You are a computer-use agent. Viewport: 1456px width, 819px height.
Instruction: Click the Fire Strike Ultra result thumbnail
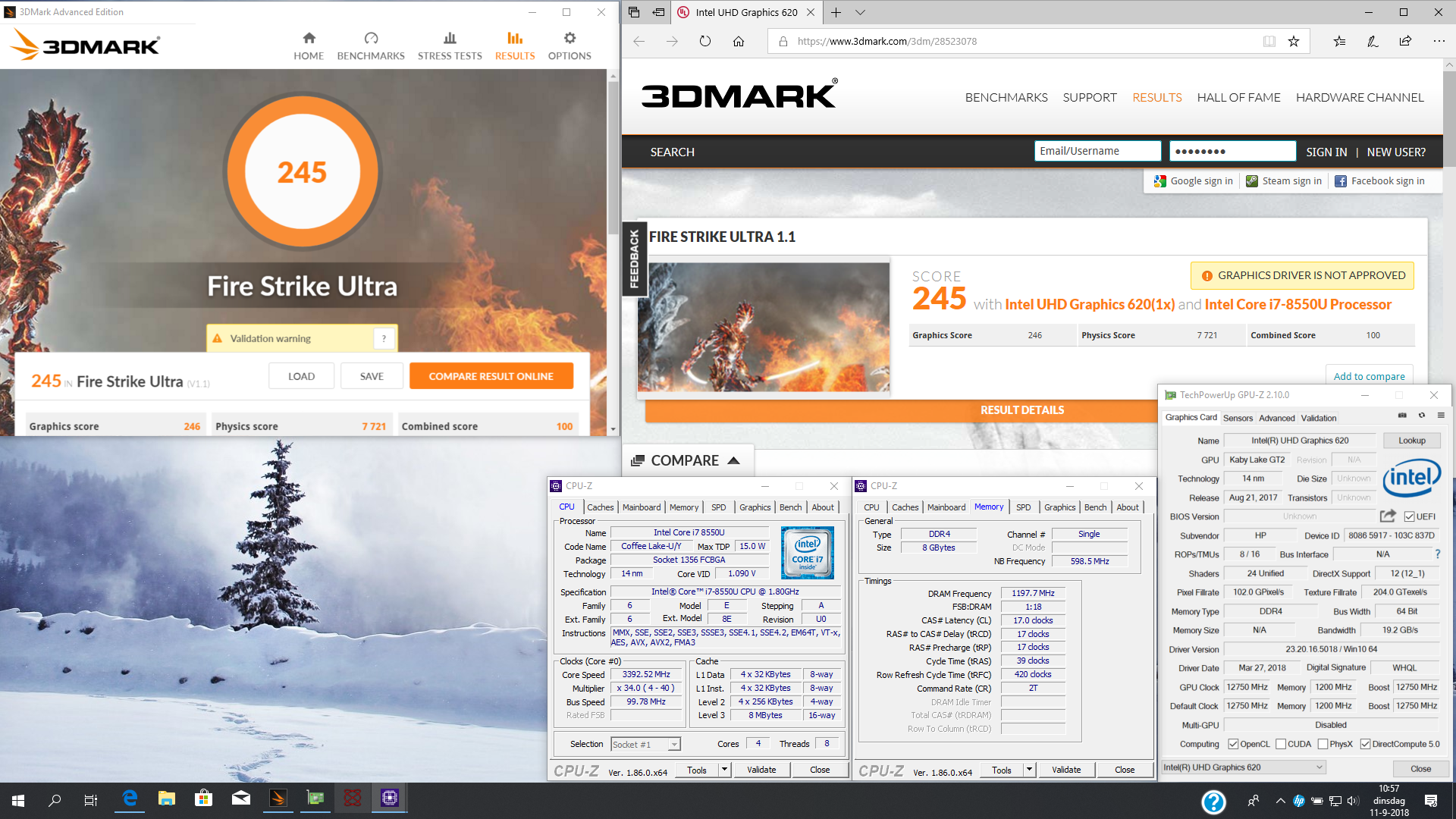(x=764, y=327)
